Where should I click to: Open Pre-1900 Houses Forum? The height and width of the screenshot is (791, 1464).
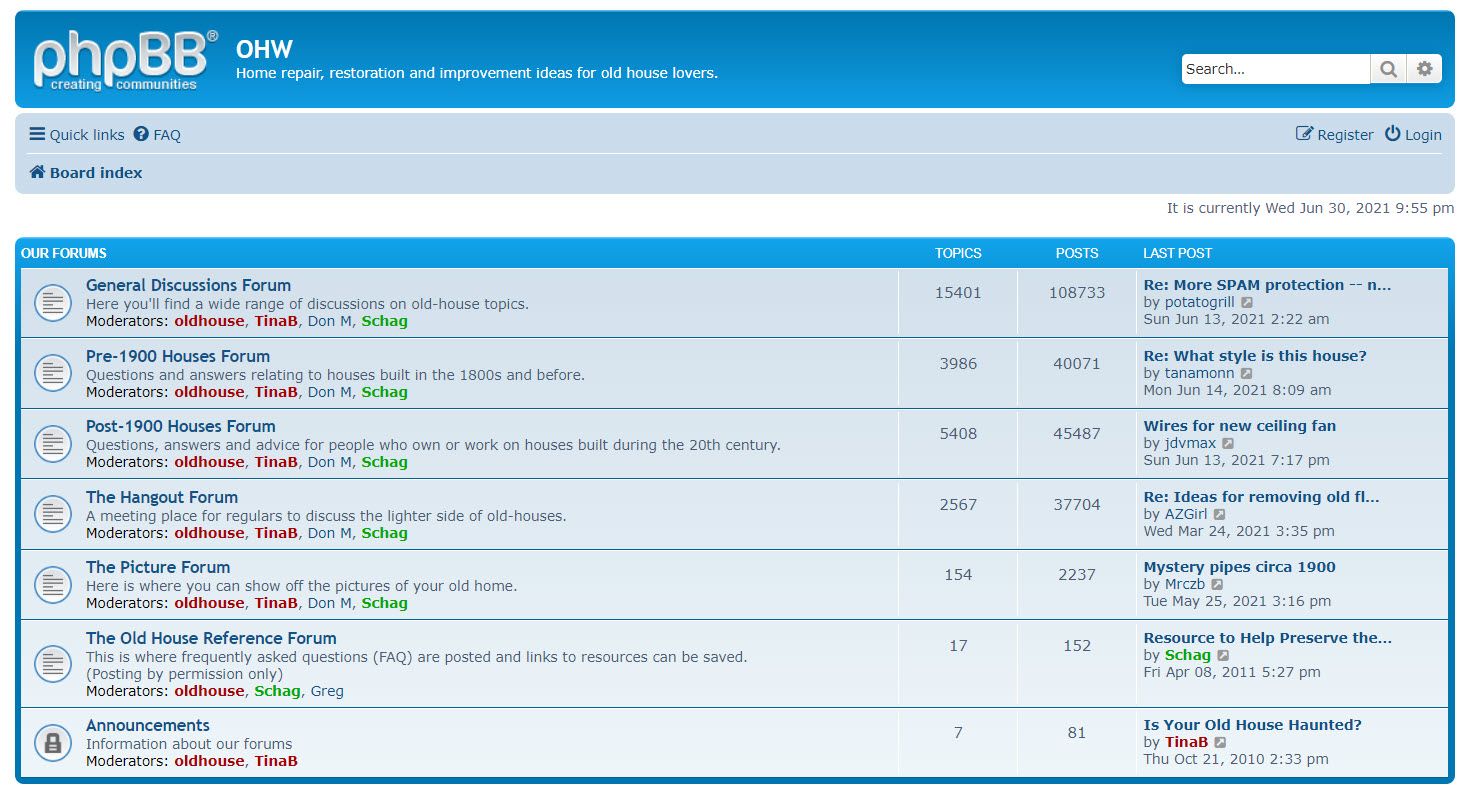[178, 356]
